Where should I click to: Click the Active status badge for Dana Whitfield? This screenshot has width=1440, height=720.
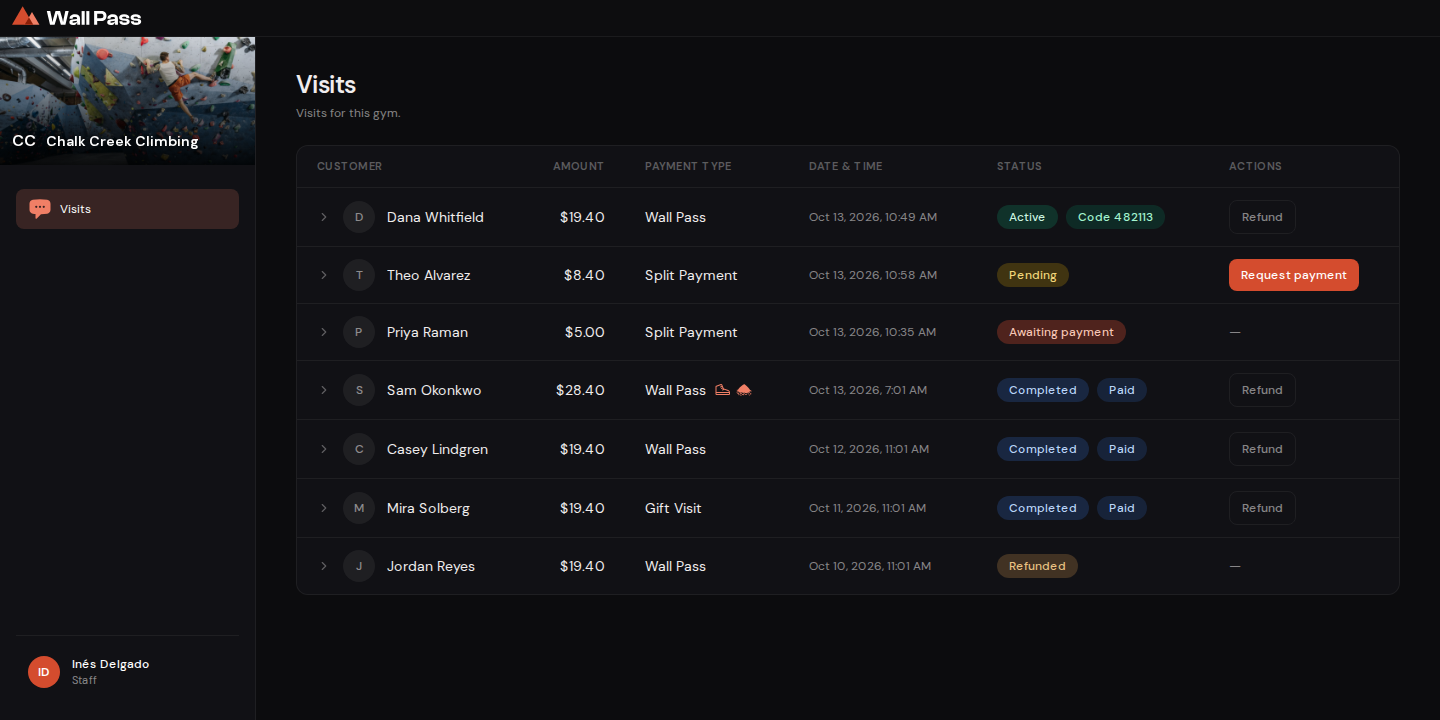click(1027, 217)
